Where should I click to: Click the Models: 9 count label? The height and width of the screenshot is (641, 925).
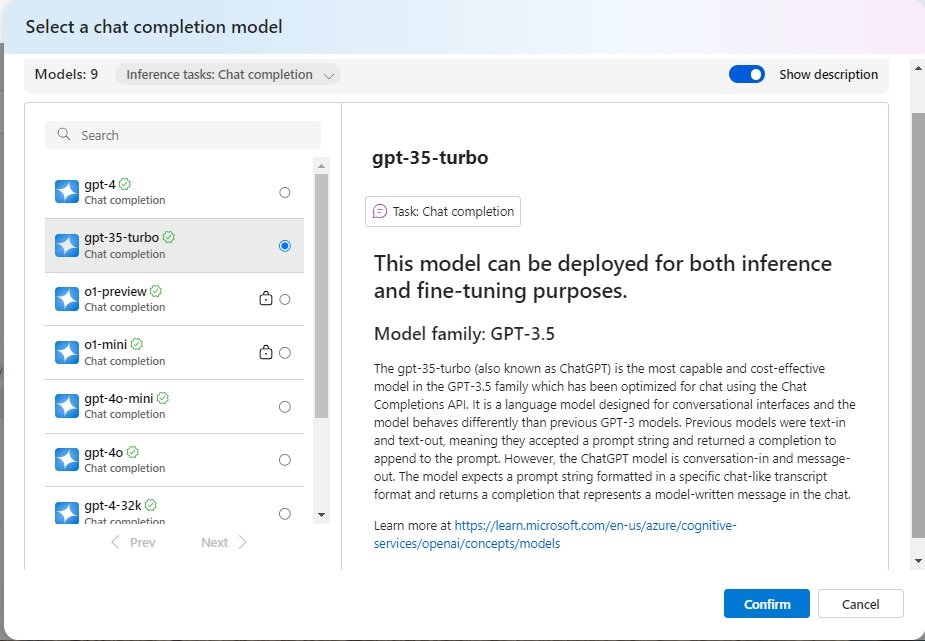coord(67,74)
